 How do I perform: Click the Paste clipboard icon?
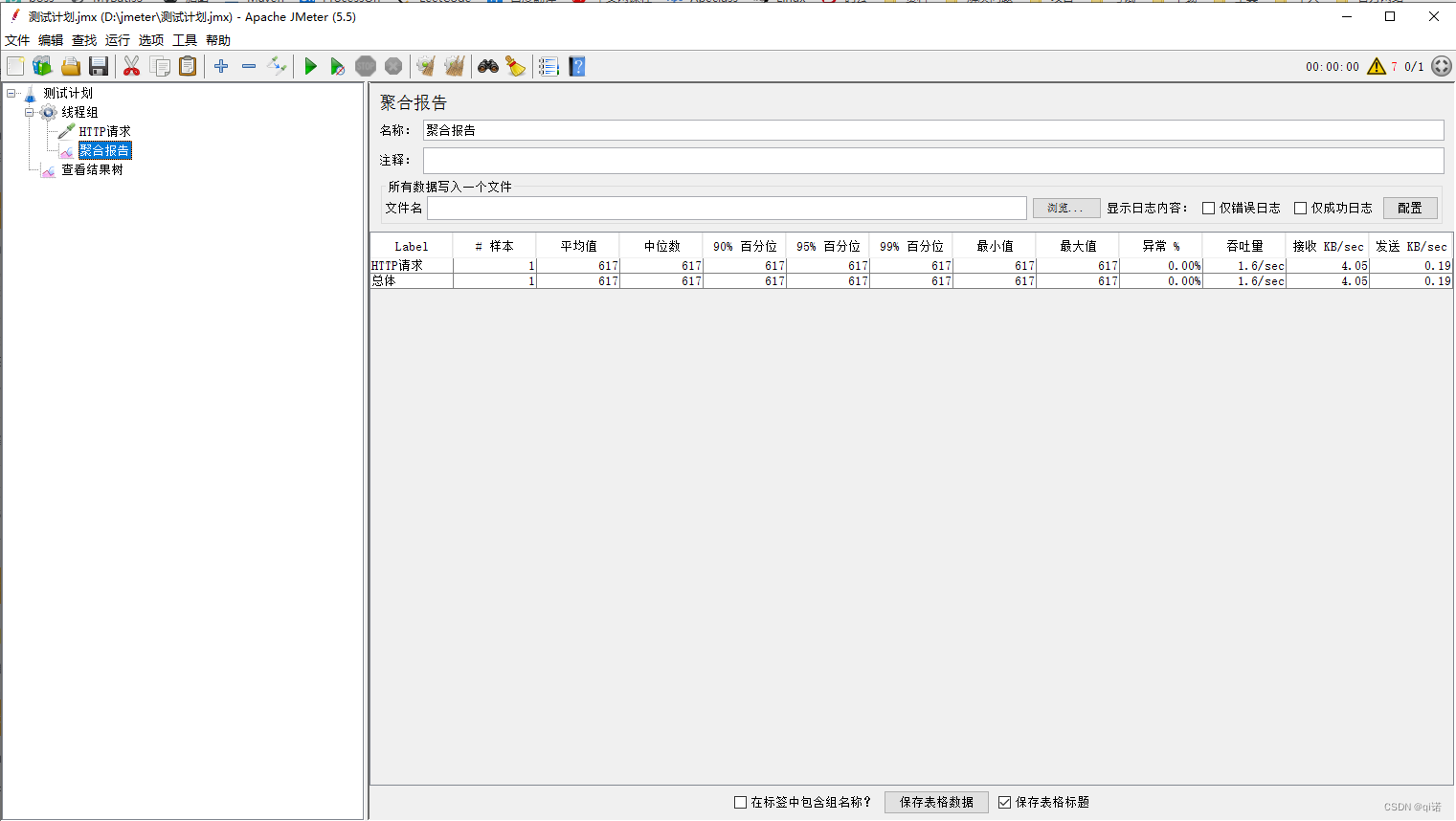[x=188, y=66]
